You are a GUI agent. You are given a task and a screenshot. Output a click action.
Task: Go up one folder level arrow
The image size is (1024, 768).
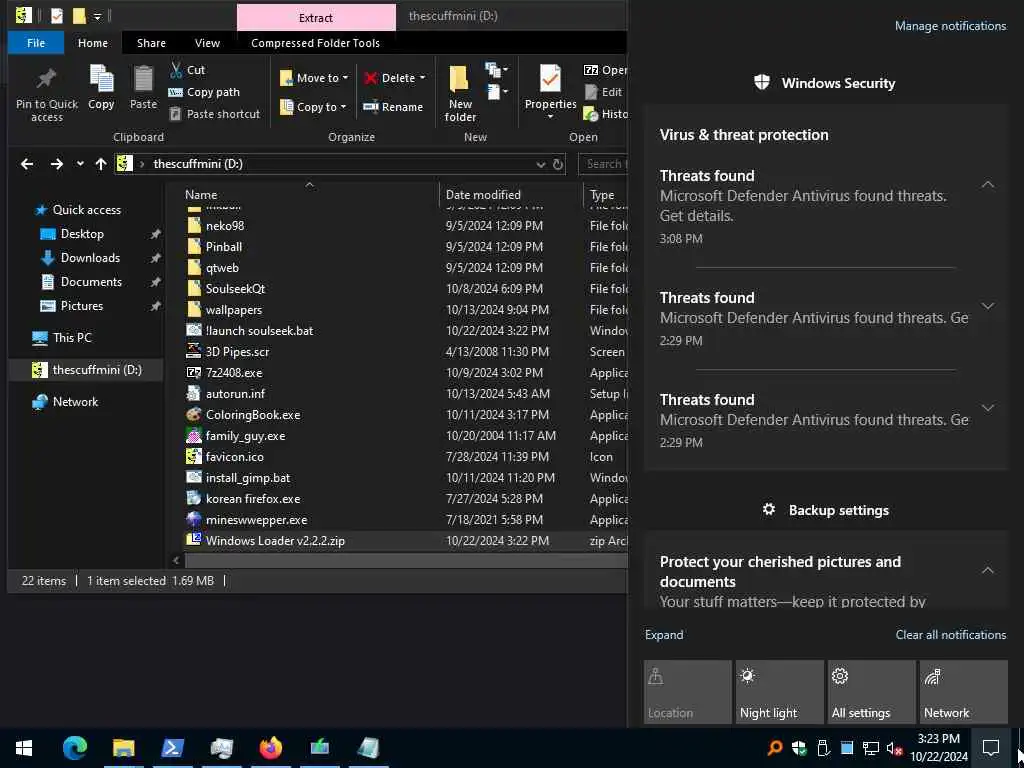(x=101, y=164)
